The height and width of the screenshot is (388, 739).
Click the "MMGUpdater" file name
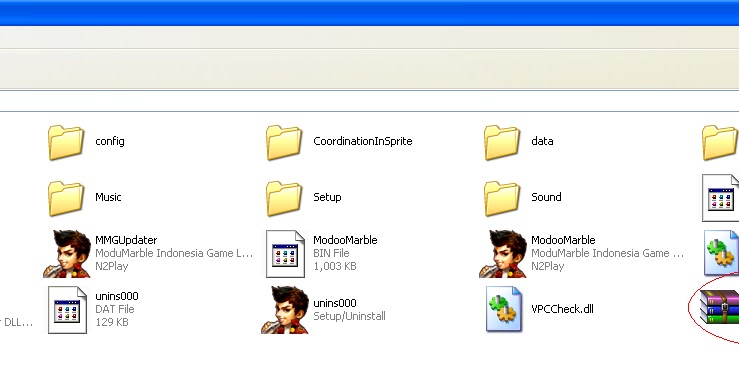click(126, 240)
